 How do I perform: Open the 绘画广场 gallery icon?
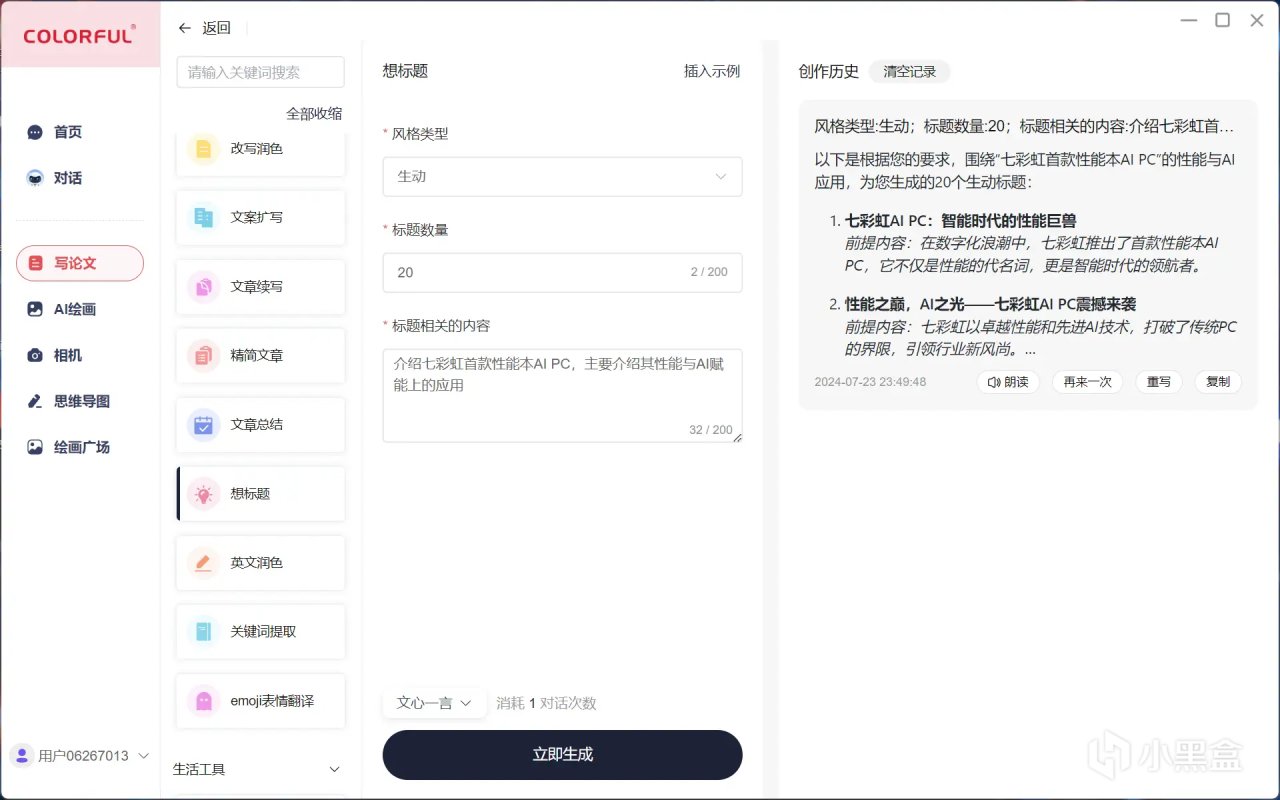35,447
